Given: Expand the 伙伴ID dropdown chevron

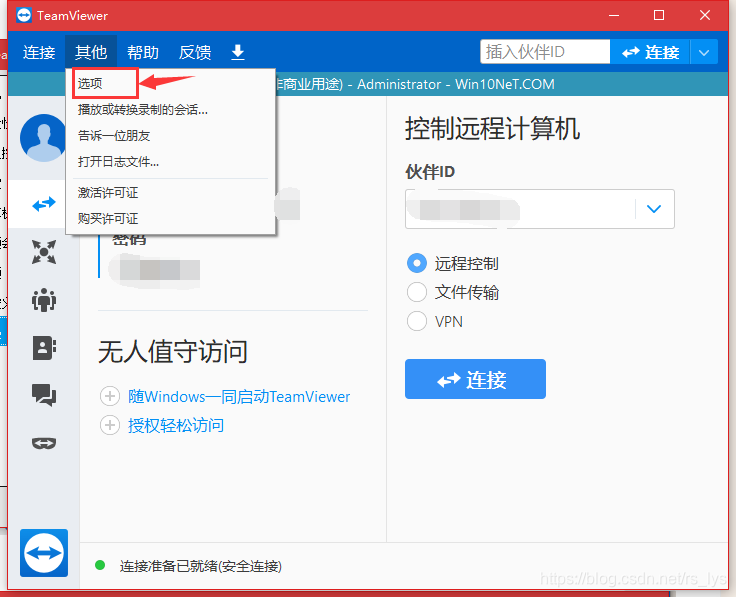Looking at the screenshot, I should point(654,209).
